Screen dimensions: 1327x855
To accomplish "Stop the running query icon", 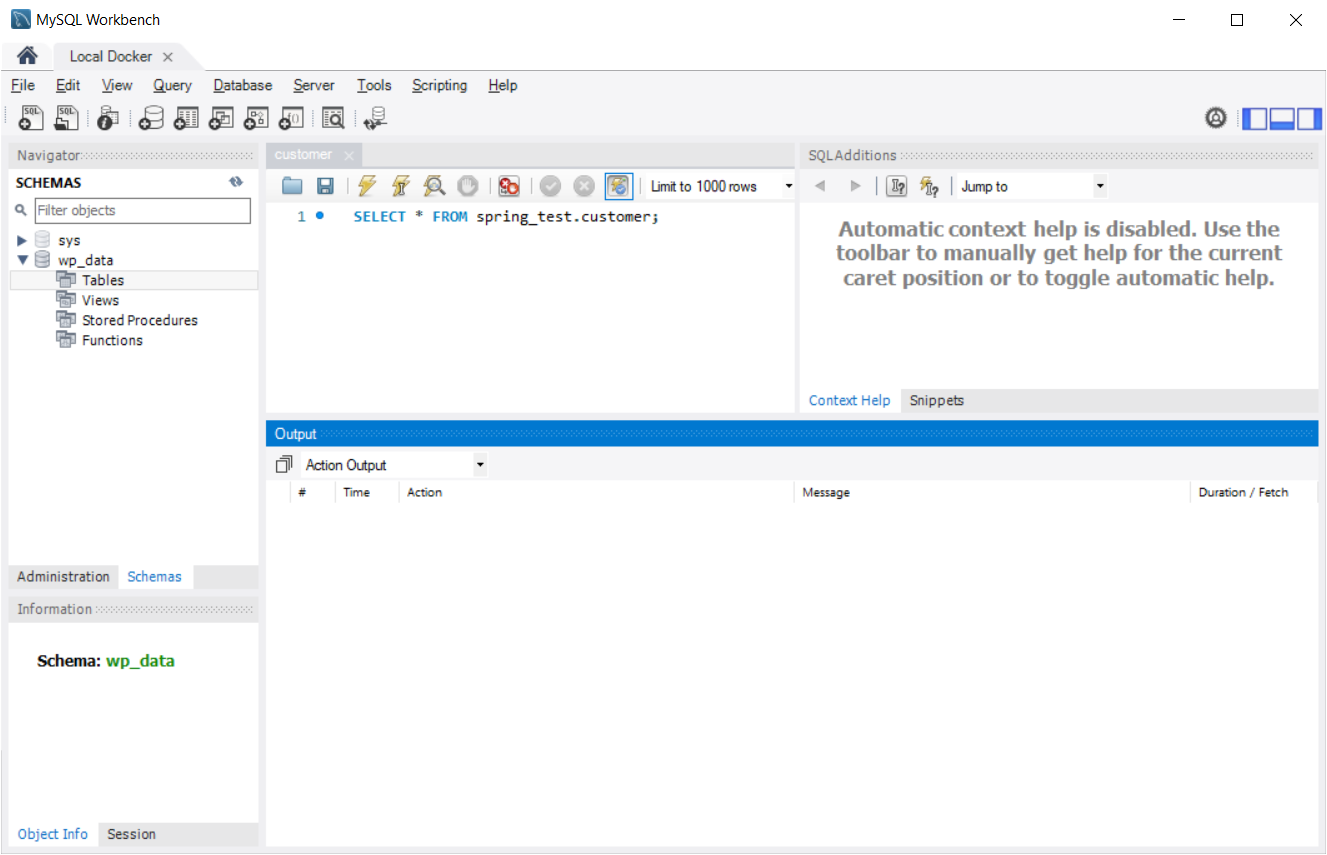I will [467, 186].
